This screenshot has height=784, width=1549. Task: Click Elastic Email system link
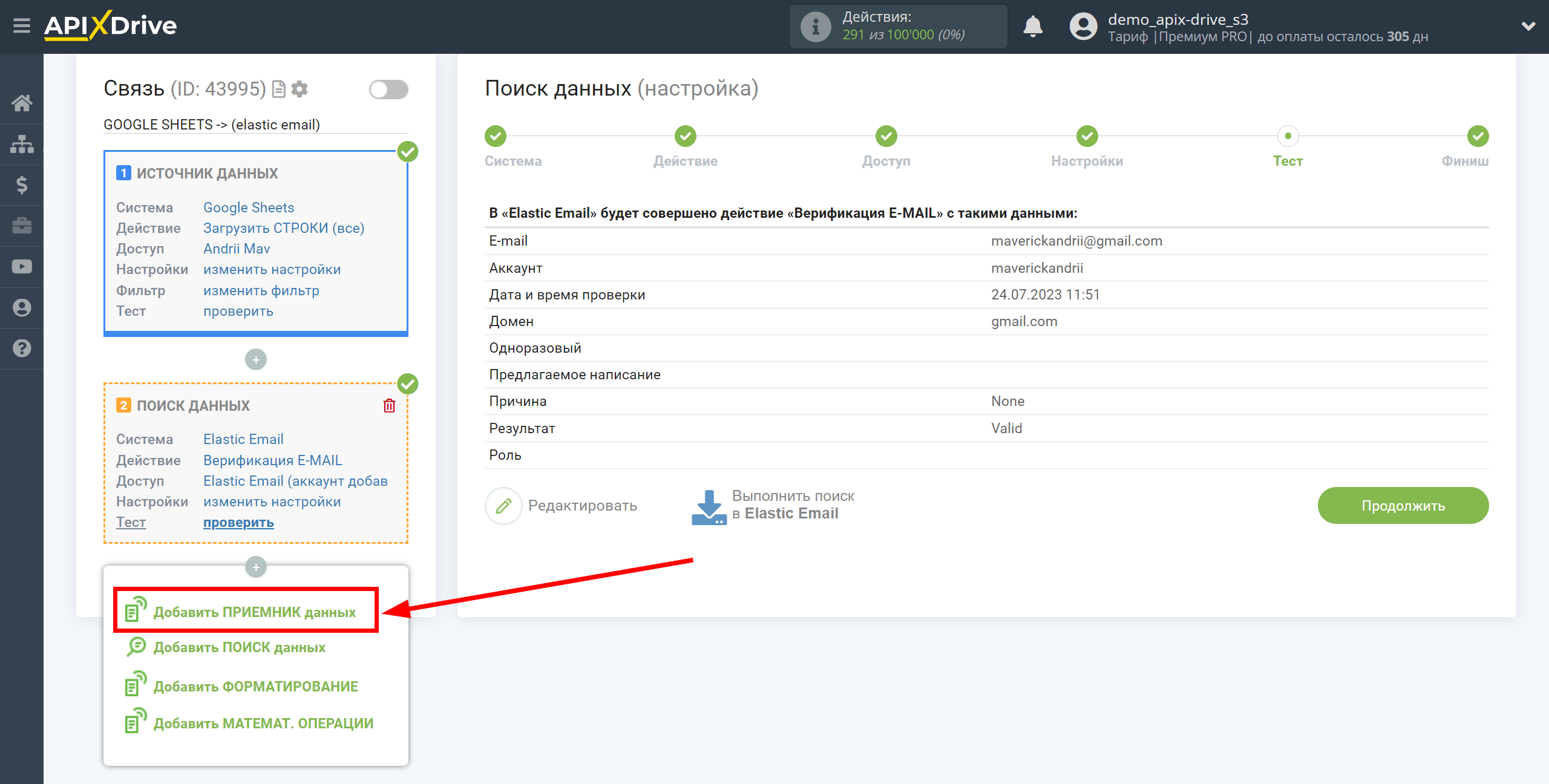tap(243, 439)
